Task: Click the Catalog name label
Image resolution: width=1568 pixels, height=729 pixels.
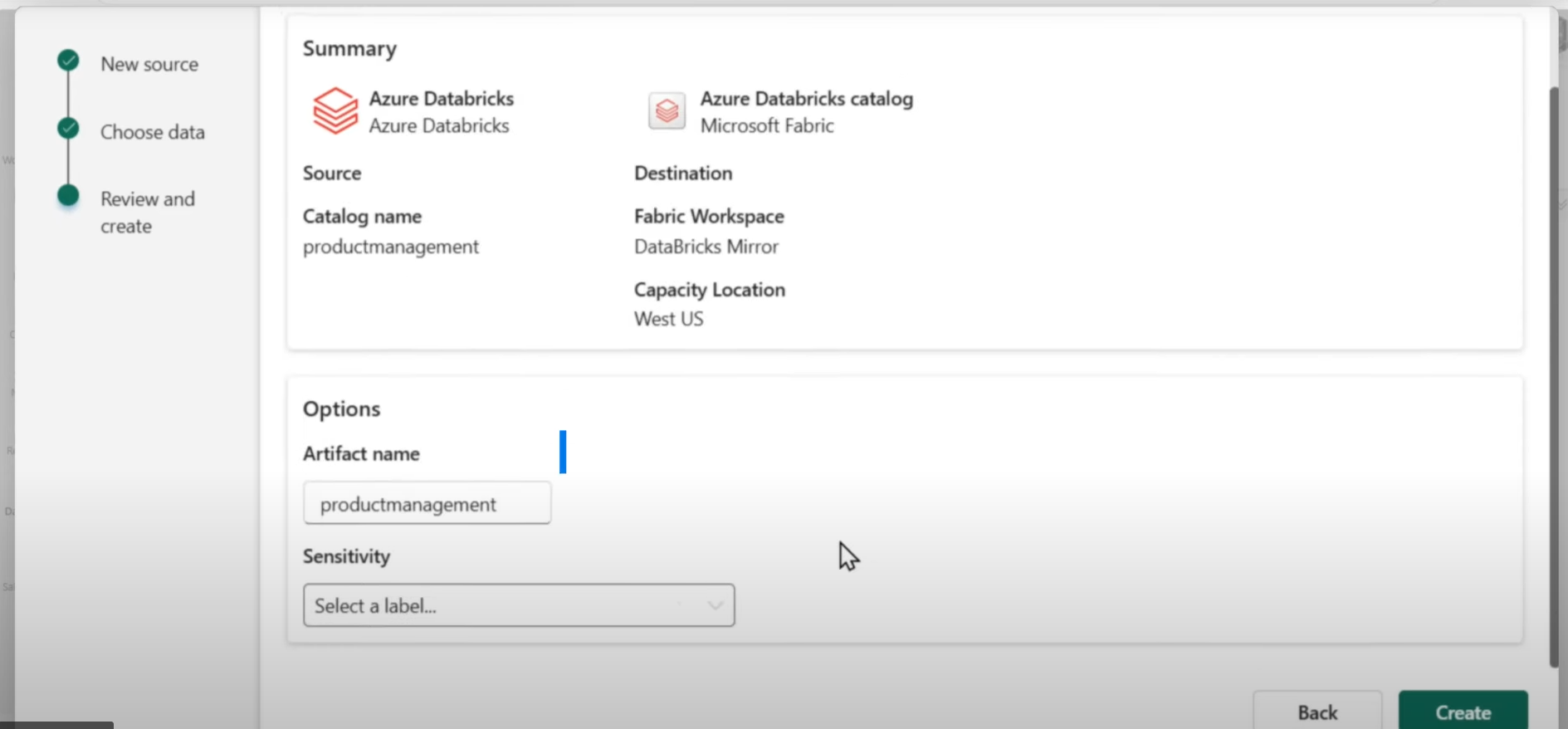Action: [362, 216]
